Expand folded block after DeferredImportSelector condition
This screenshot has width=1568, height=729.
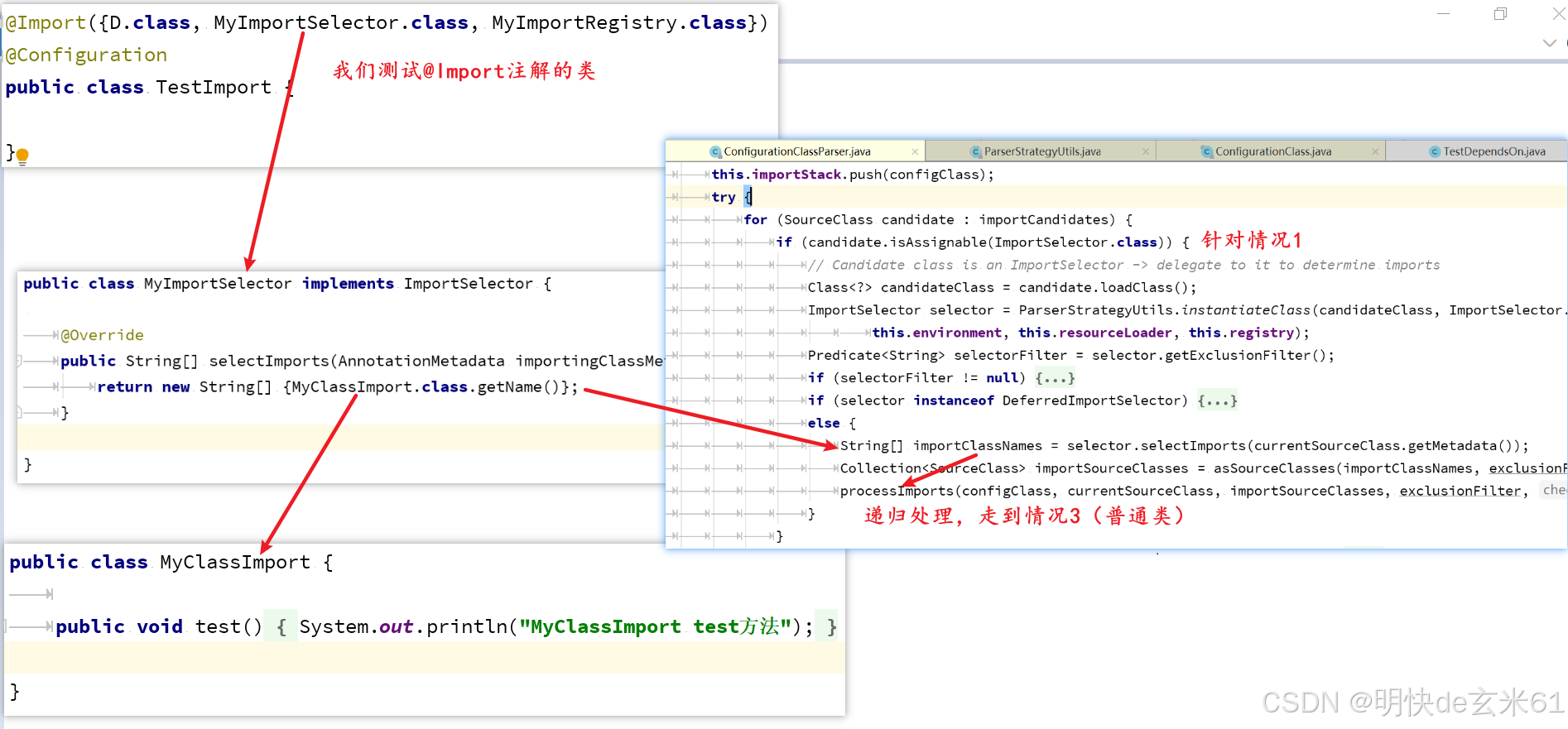[x=1217, y=400]
